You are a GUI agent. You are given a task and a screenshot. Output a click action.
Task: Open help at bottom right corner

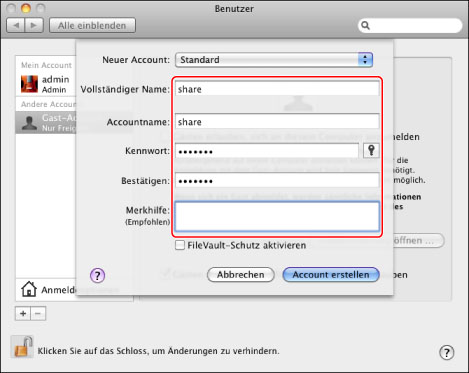point(447,352)
